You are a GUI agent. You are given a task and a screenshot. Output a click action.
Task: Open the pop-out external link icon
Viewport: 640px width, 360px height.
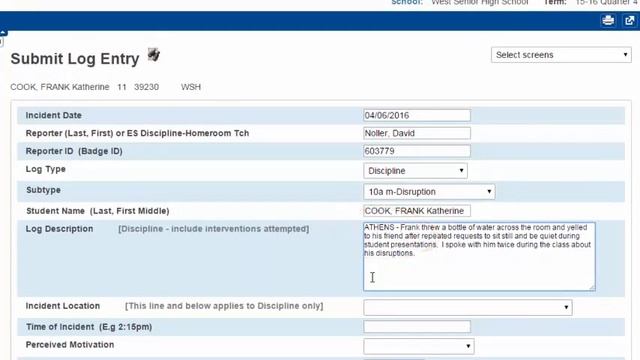(x=630, y=20)
